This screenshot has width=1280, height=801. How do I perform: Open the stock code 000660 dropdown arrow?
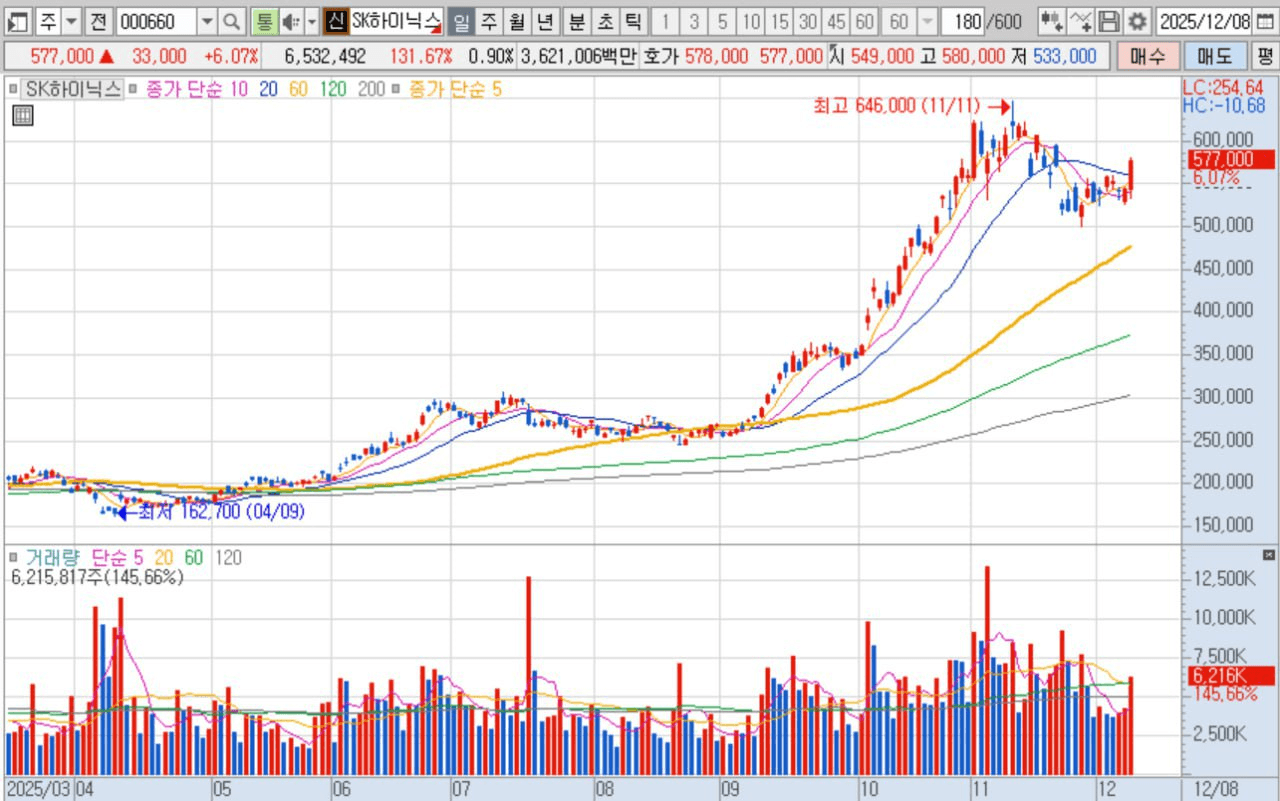coord(206,21)
